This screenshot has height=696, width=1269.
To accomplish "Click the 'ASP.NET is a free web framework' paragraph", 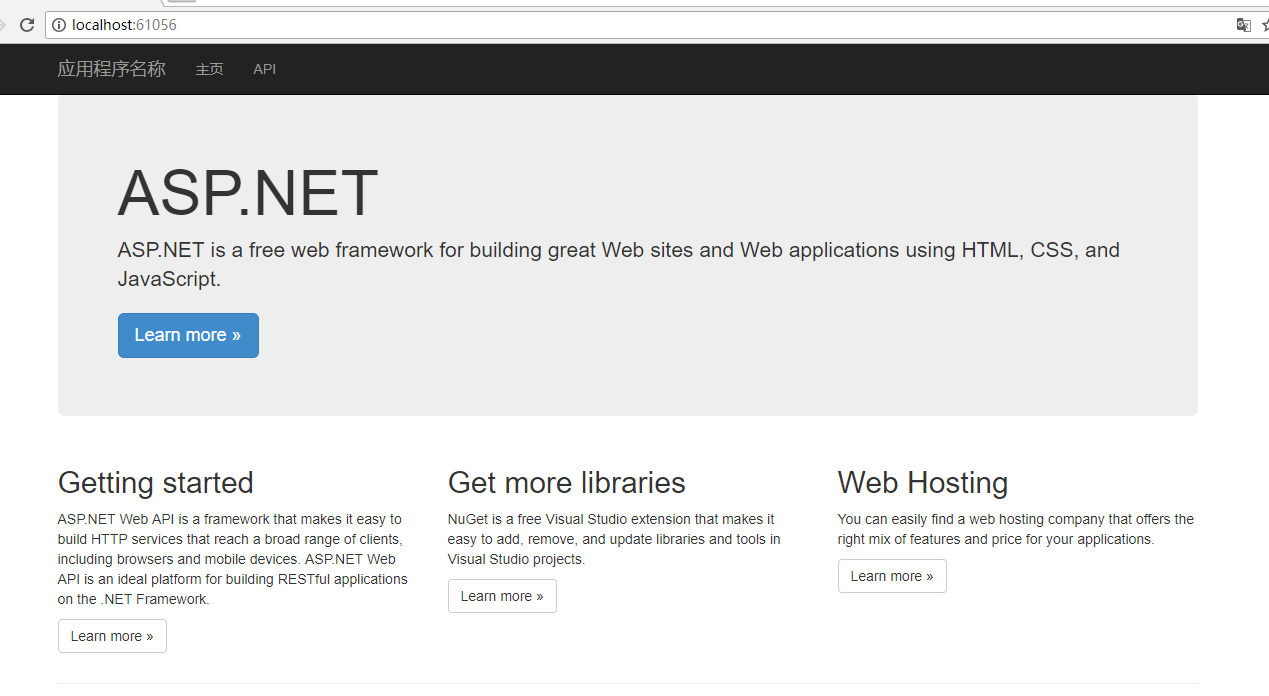I will coord(619,264).
